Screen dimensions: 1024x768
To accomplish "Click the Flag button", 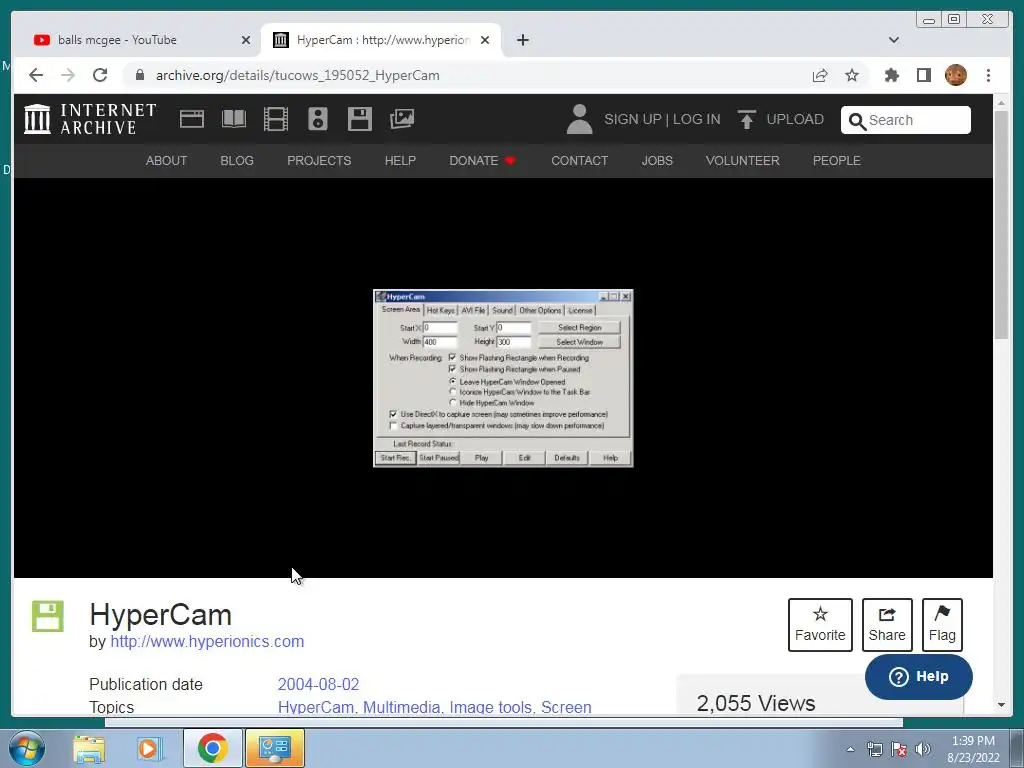I will click(942, 625).
